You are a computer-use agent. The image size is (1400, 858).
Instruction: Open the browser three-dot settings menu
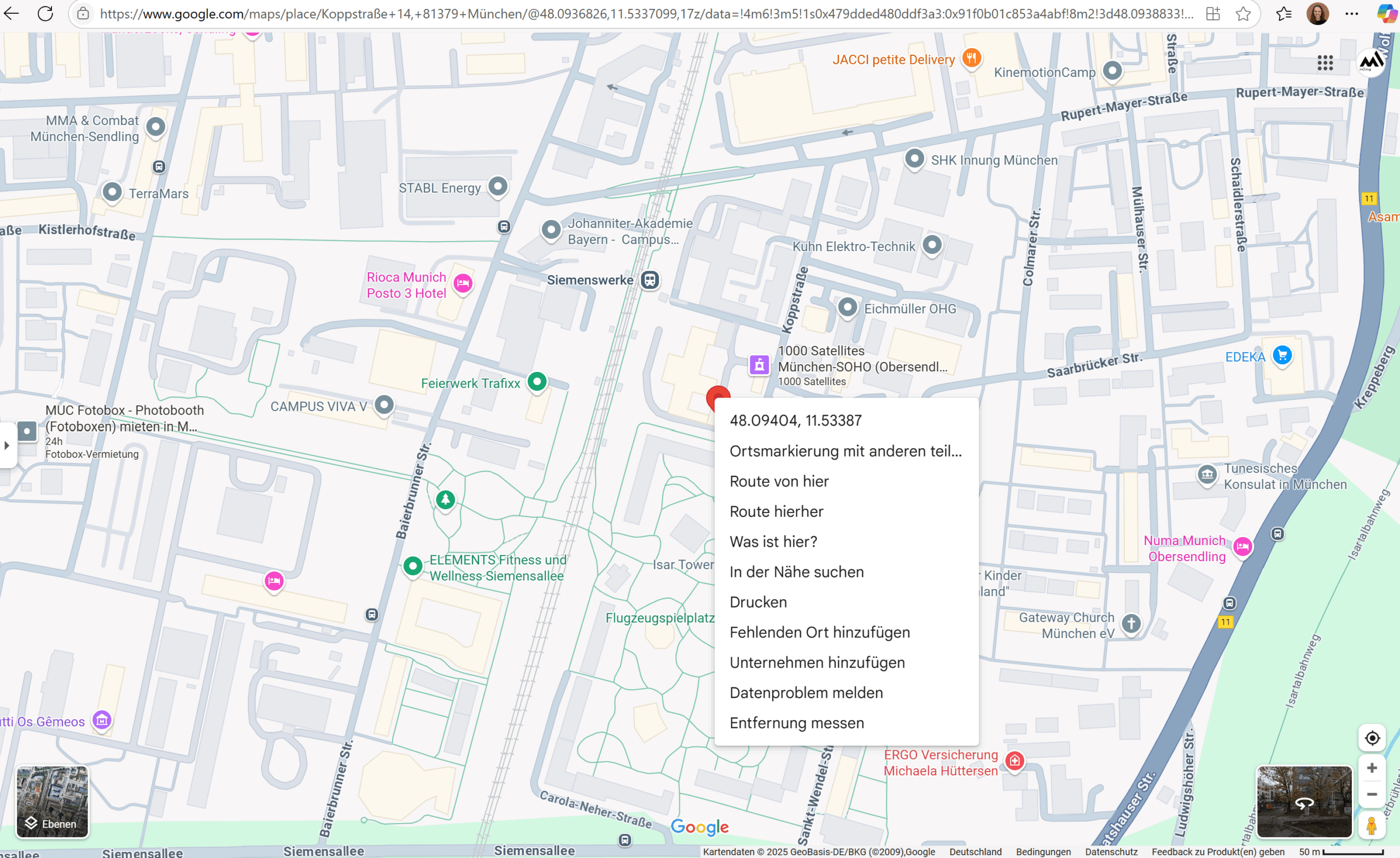(1352, 14)
